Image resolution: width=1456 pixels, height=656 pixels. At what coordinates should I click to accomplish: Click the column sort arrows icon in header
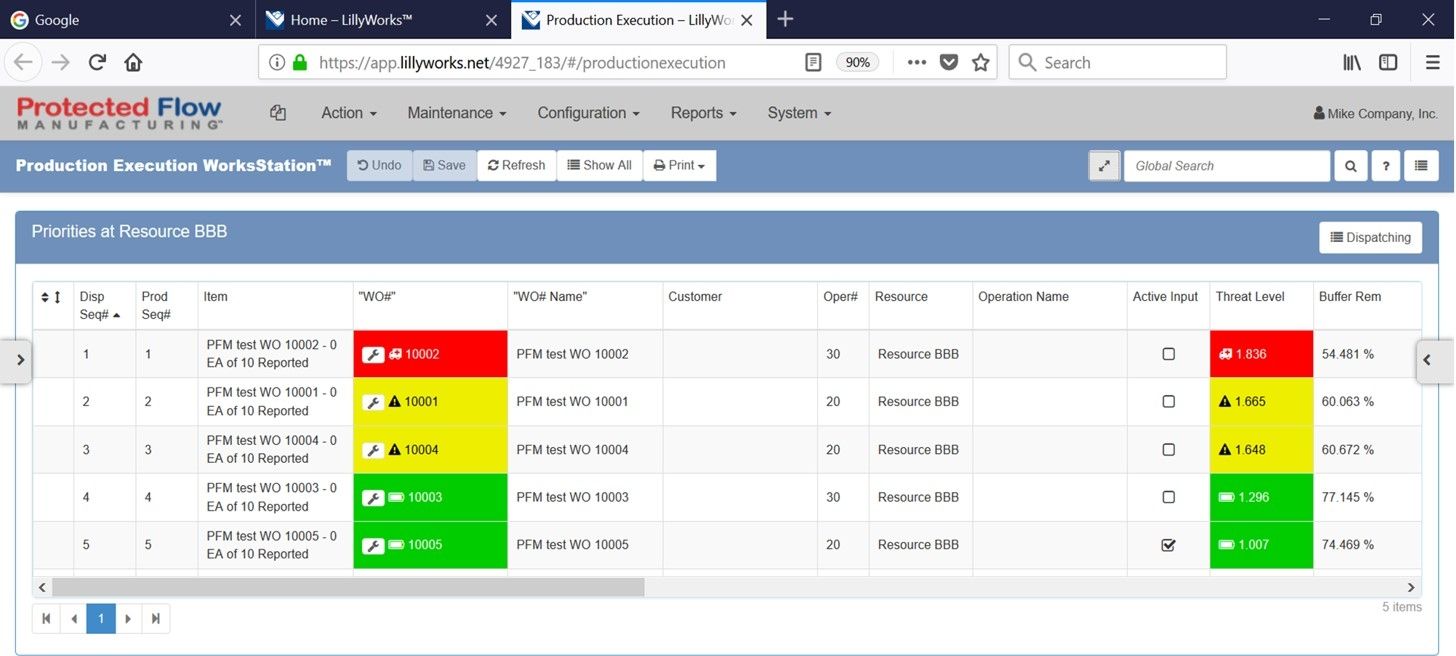click(x=51, y=297)
